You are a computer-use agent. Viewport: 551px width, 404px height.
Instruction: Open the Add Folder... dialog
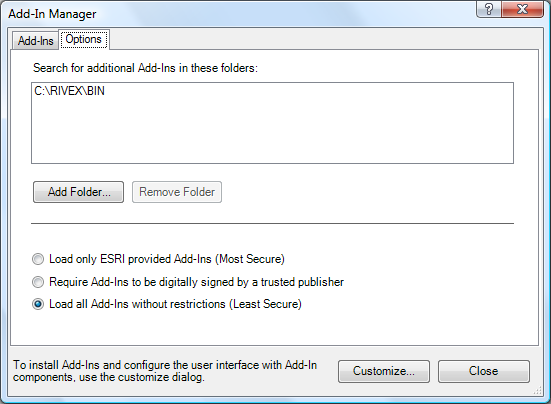pyautogui.click(x=78, y=192)
